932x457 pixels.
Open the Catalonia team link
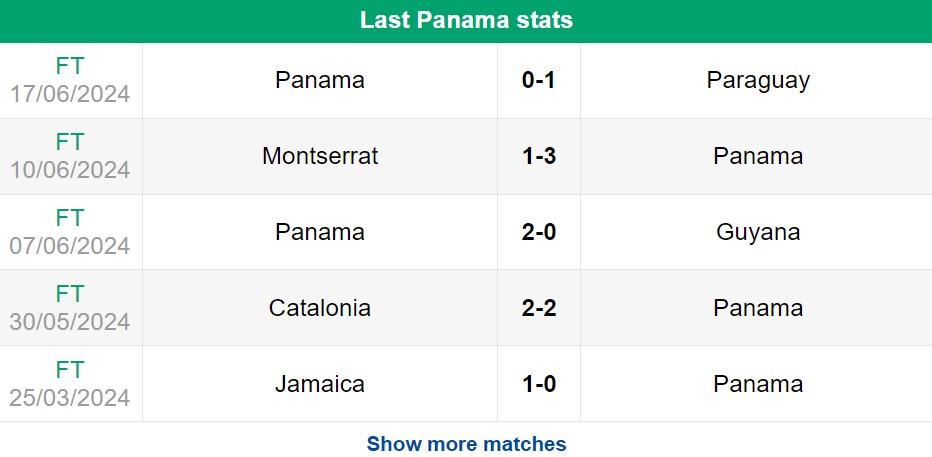click(320, 308)
